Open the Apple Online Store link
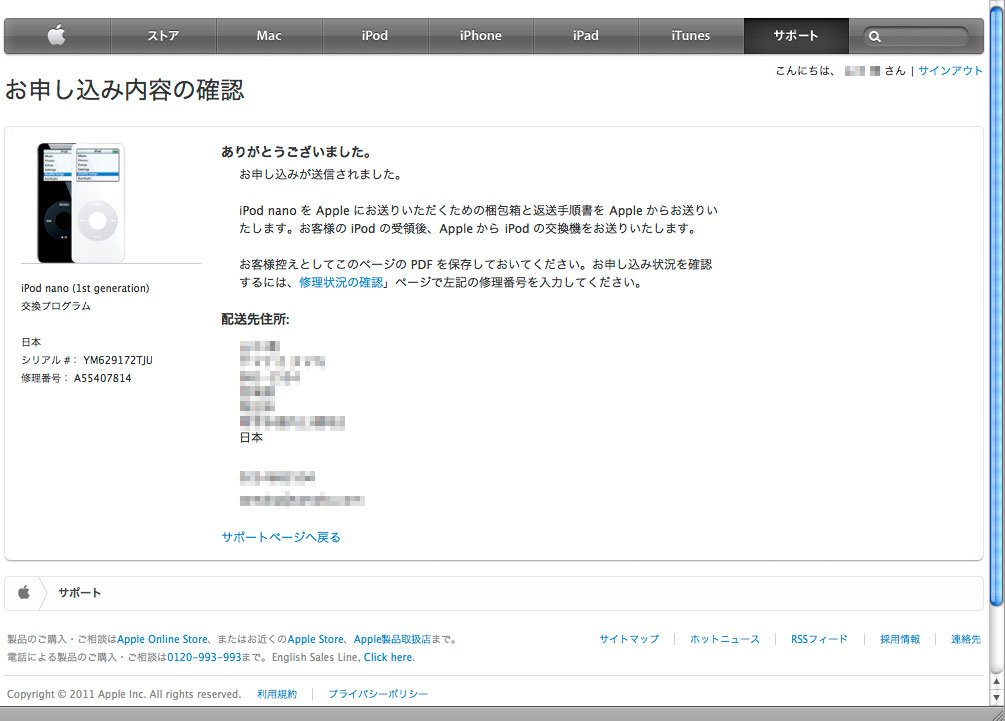This screenshot has height=721, width=1005. click(x=163, y=639)
